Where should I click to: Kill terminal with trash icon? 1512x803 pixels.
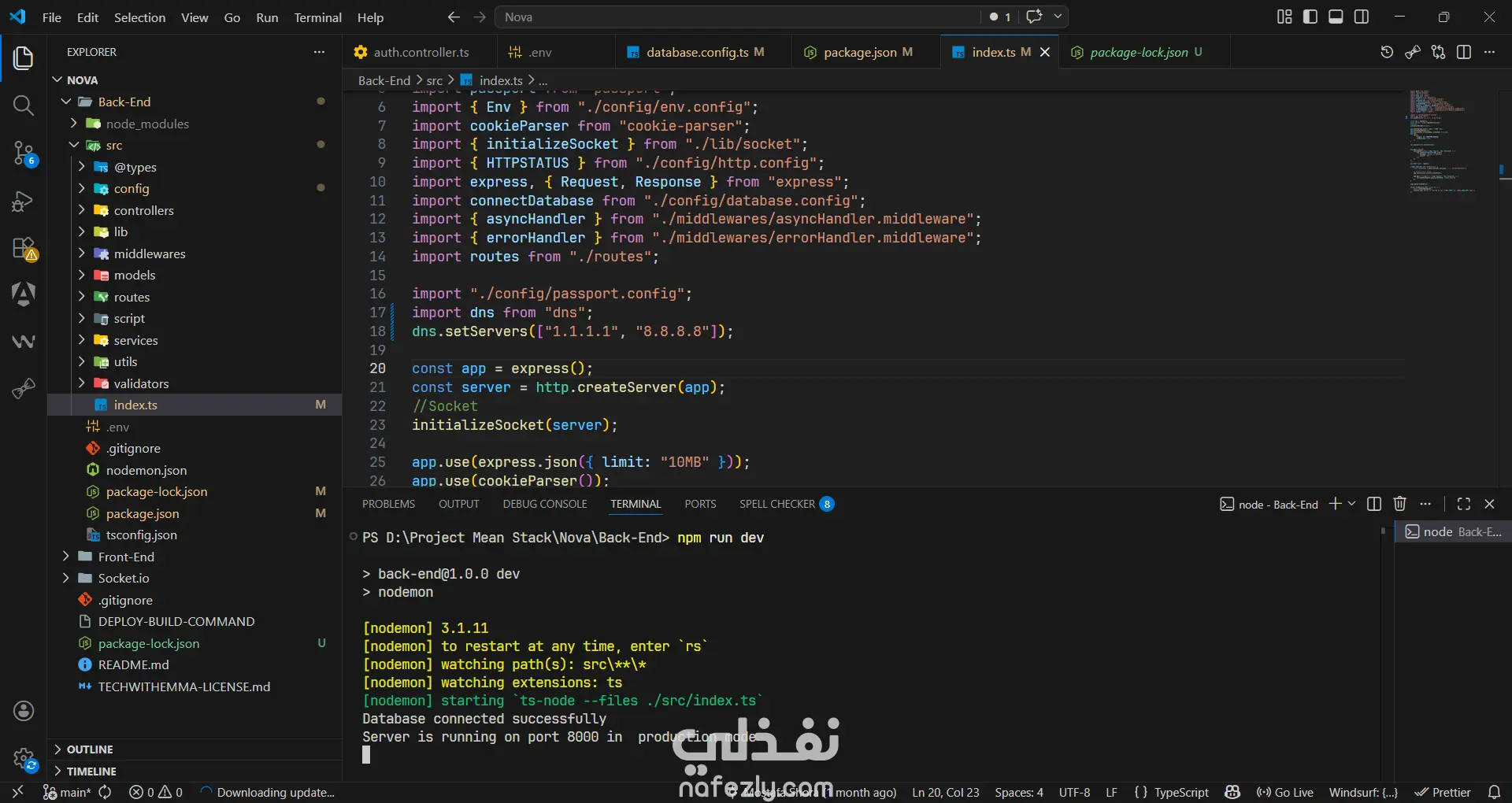tap(1399, 504)
